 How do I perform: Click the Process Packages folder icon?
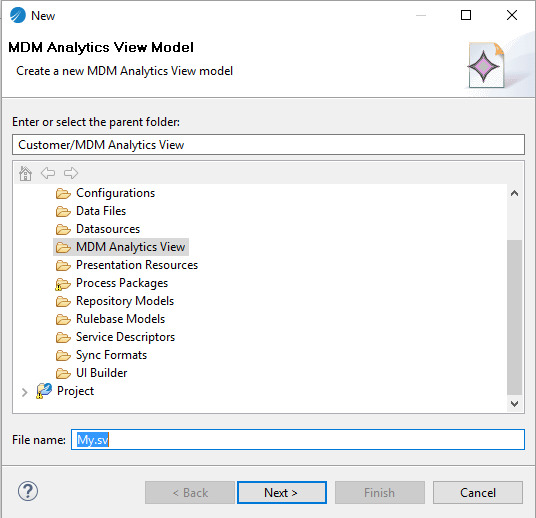click(x=63, y=283)
